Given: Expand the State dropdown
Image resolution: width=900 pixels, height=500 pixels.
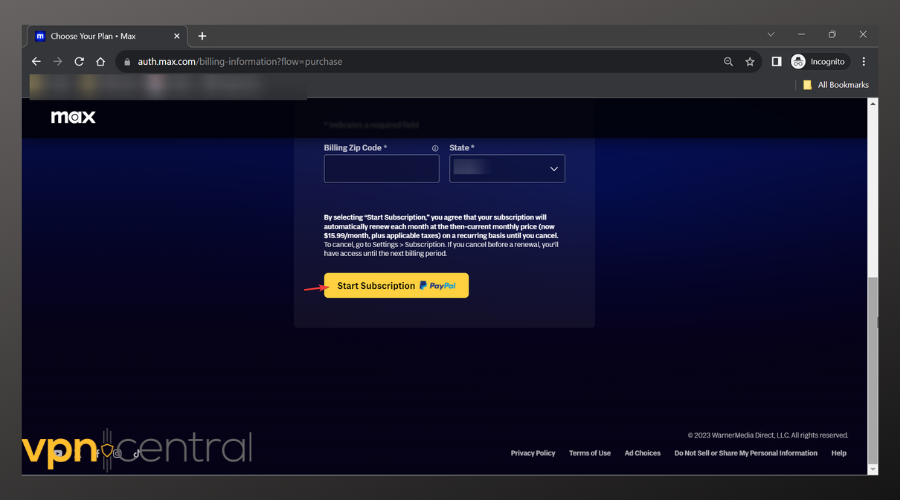Looking at the screenshot, I should pyautogui.click(x=507, y=169).
